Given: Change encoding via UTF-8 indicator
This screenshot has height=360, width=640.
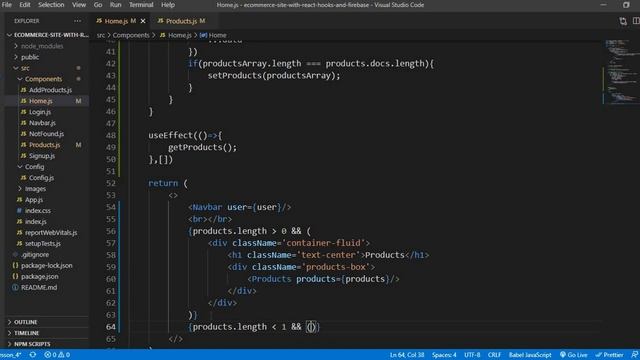Looking at the screenshot, I should 472,355.
